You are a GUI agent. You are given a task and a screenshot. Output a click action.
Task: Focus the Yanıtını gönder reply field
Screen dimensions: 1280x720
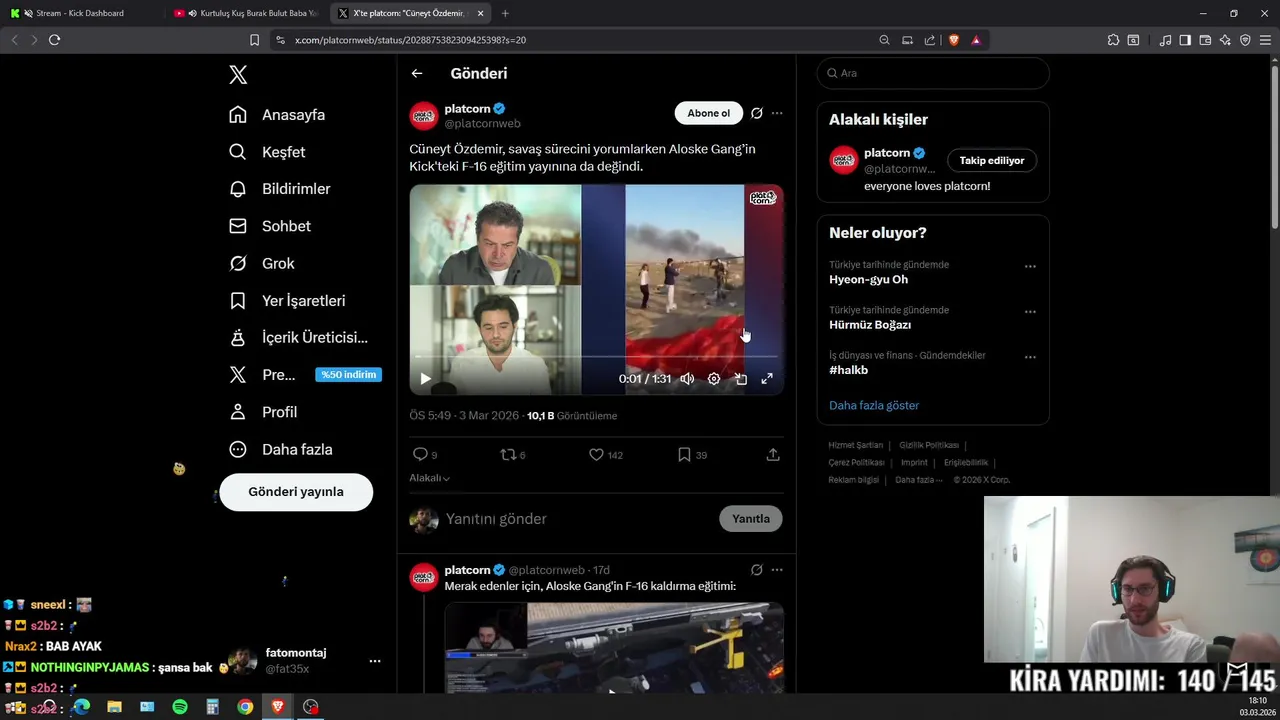click(578, 519)
